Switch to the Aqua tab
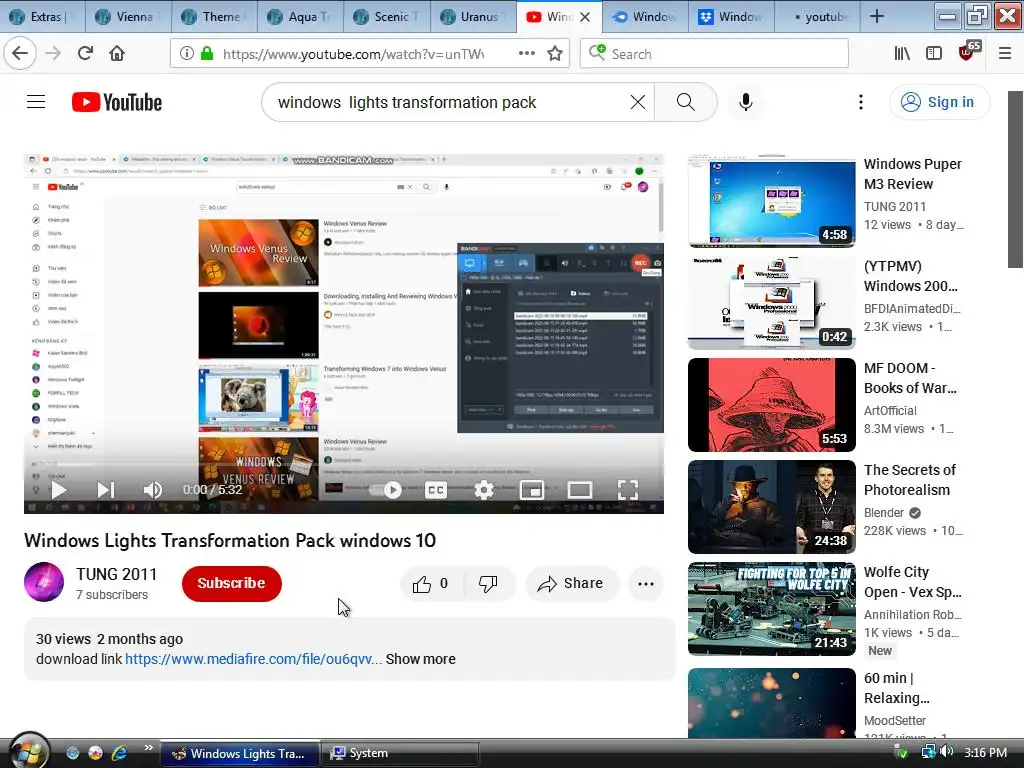 coord(301,17)
